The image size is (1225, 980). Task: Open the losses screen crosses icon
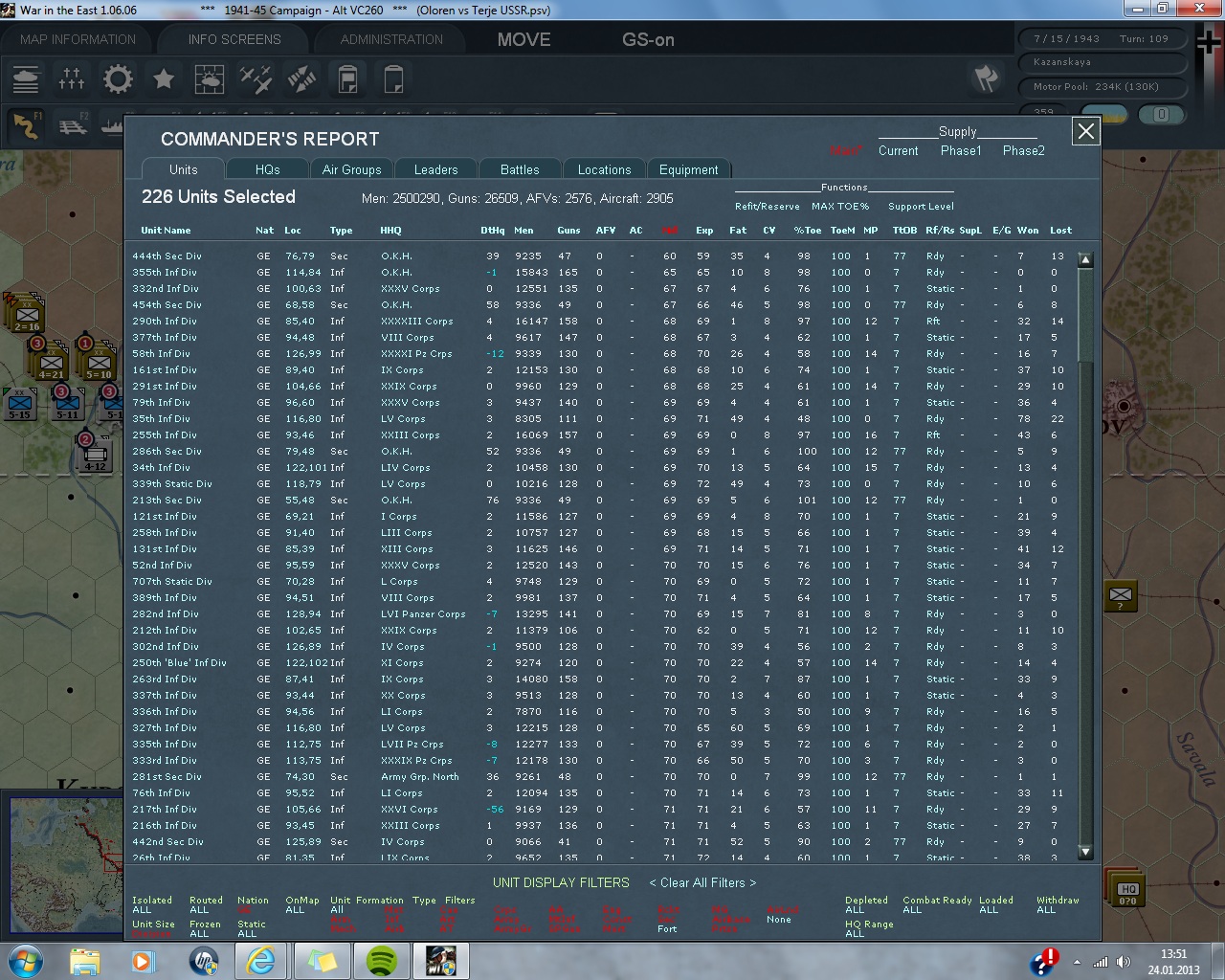[72, 78]
